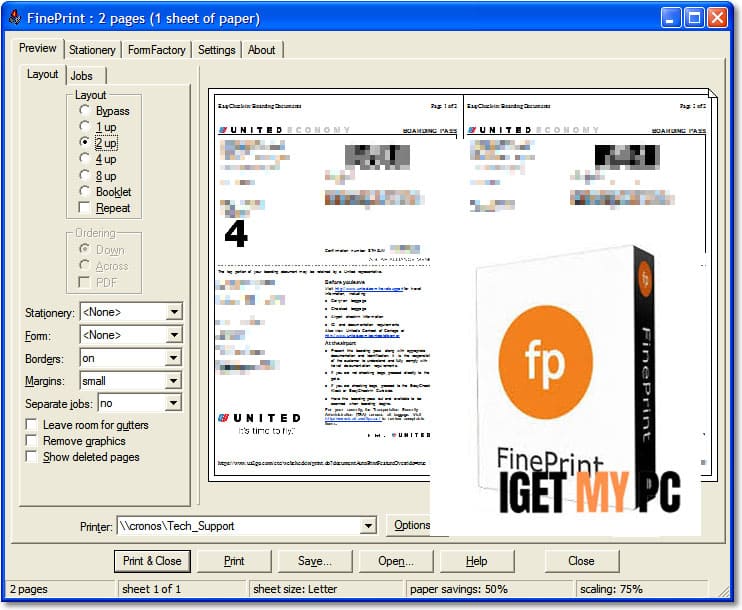Switch to the Jobs sub-tab
742x610 pixels.
(82, 76)
